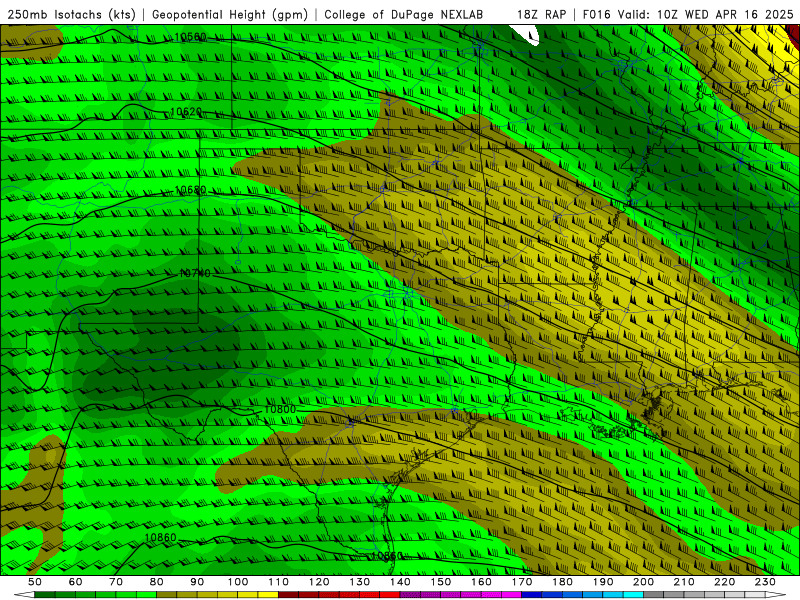The height and width of the screenshot is (600, 800).
Task: Click the 200 label on color scale
Action: click(644, 582)
